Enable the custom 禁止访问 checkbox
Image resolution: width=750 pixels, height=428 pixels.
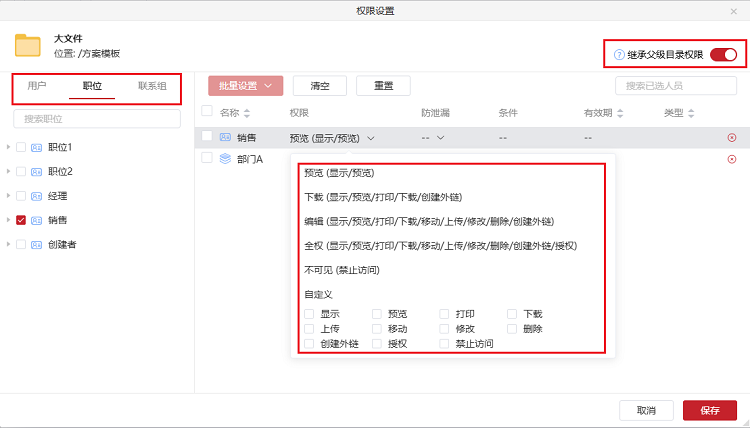click(x=444, y=344)
